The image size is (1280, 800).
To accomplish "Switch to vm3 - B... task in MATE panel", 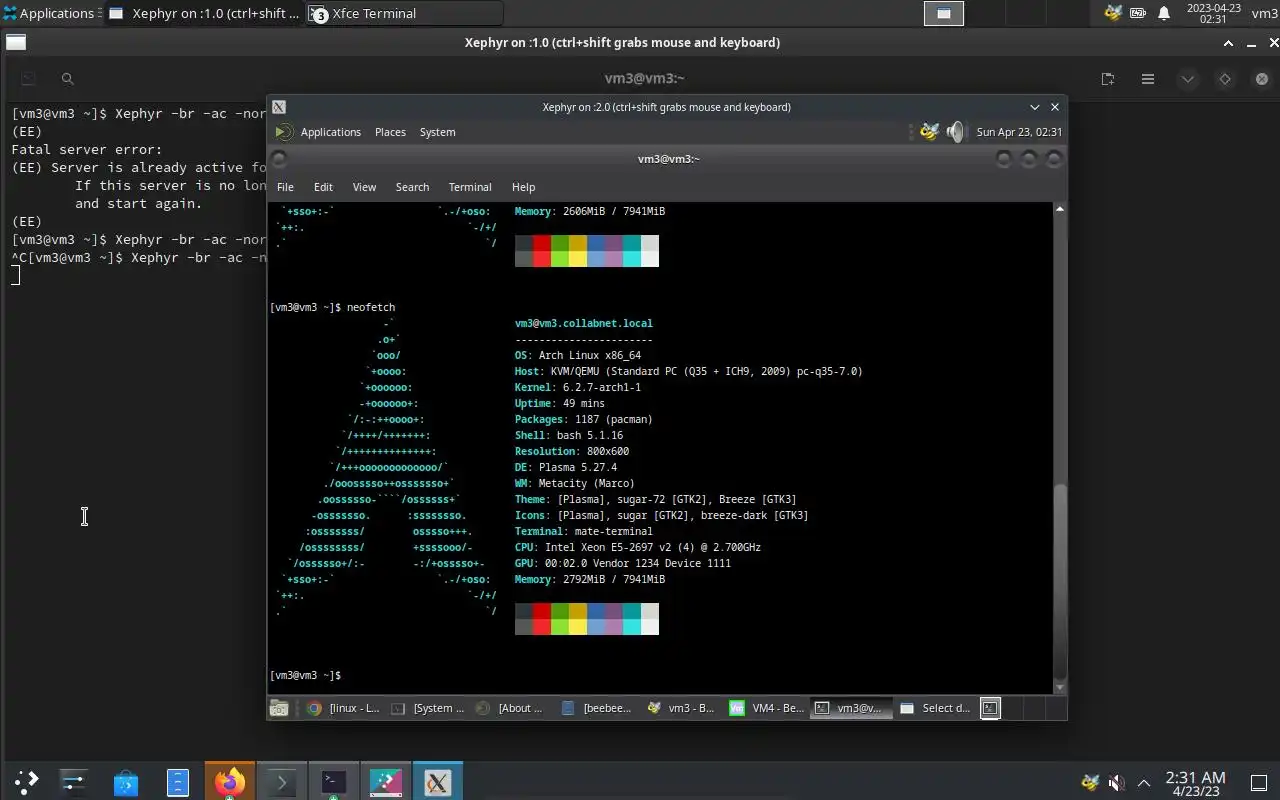I will pos(682,708).
